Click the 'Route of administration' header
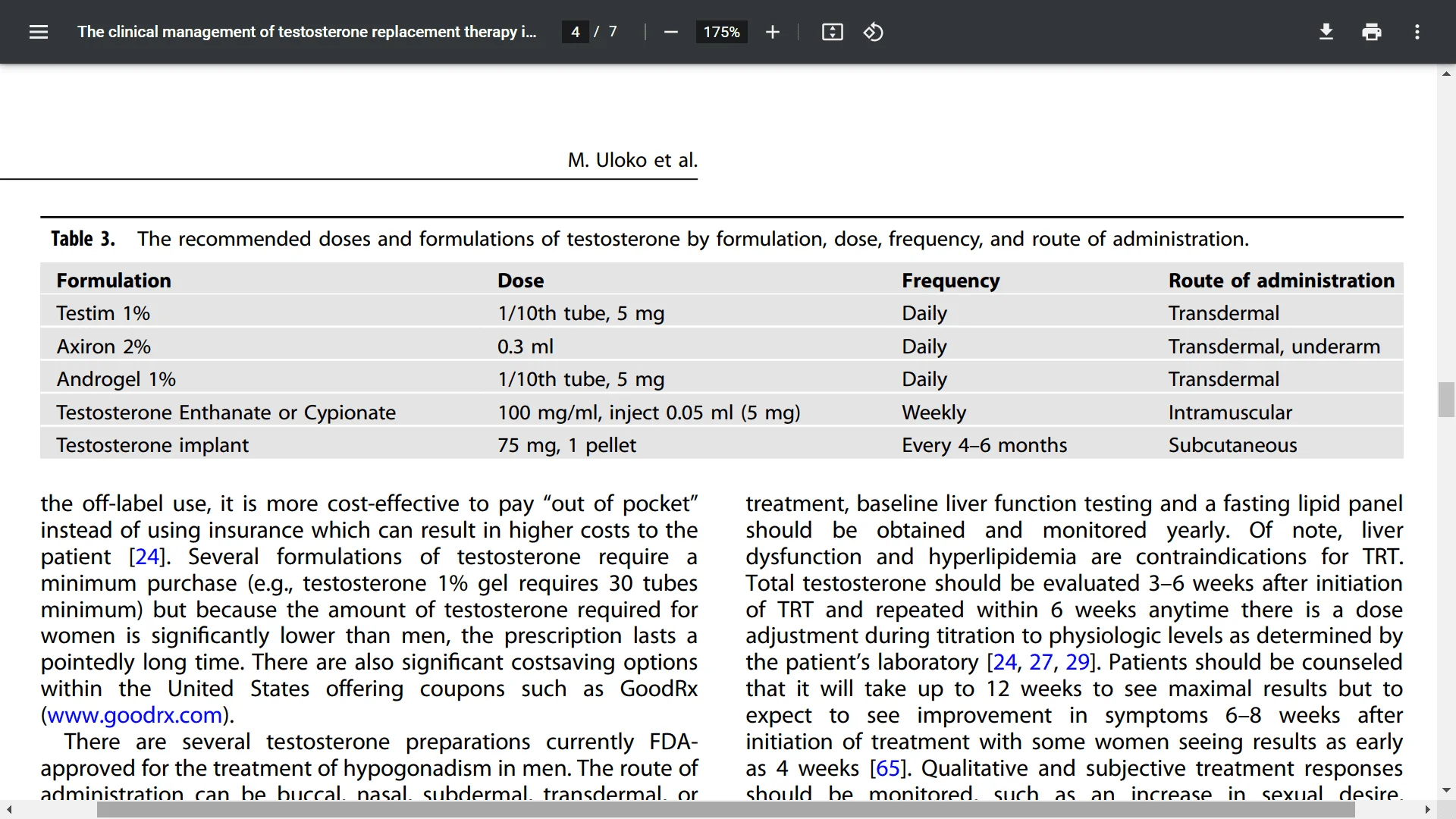 tap(1282, 281)
